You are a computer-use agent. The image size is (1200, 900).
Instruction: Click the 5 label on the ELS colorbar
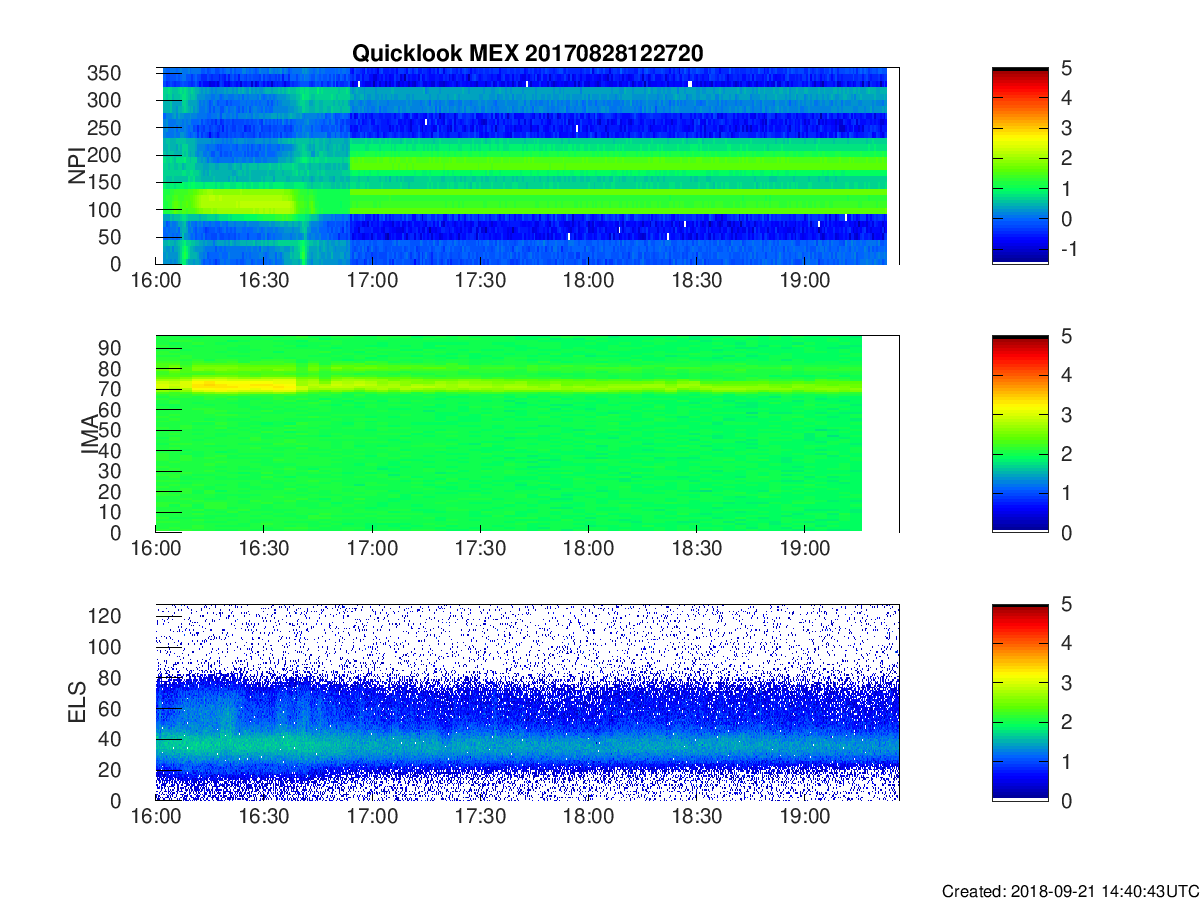[x=1065, y=604]
